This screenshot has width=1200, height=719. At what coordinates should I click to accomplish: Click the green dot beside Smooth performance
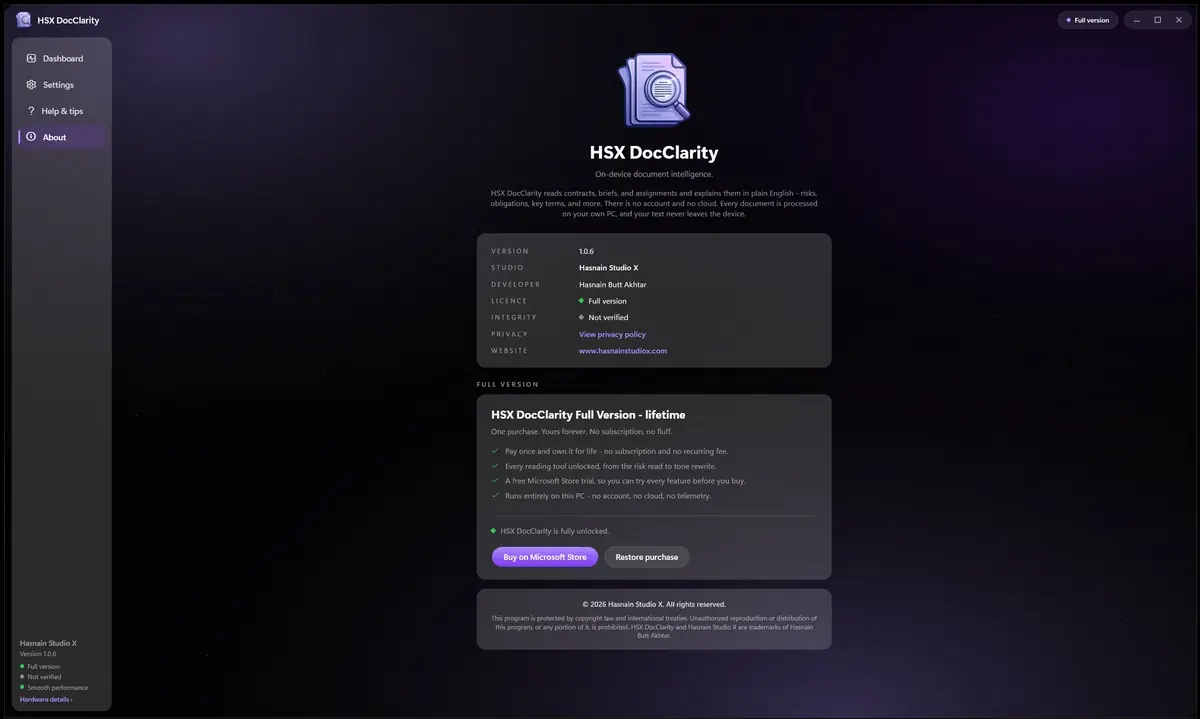(x=22, y=688)
